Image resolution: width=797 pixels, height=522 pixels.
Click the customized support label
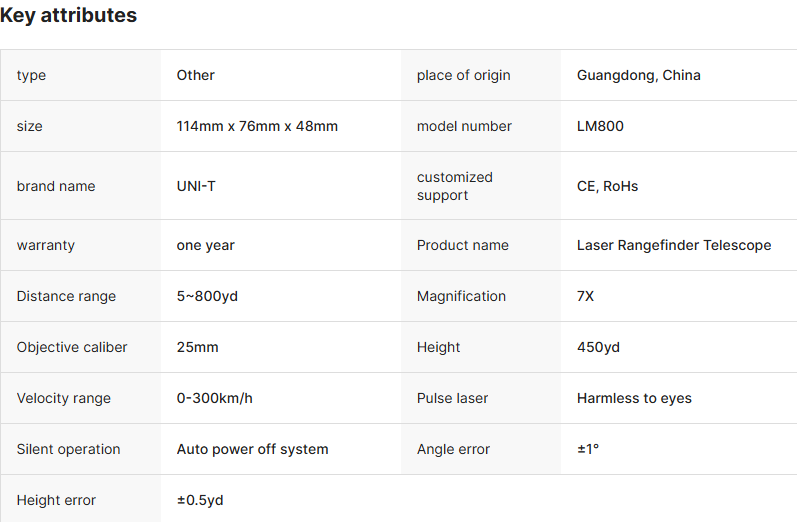pyautogui.click(x=454, y=186)
